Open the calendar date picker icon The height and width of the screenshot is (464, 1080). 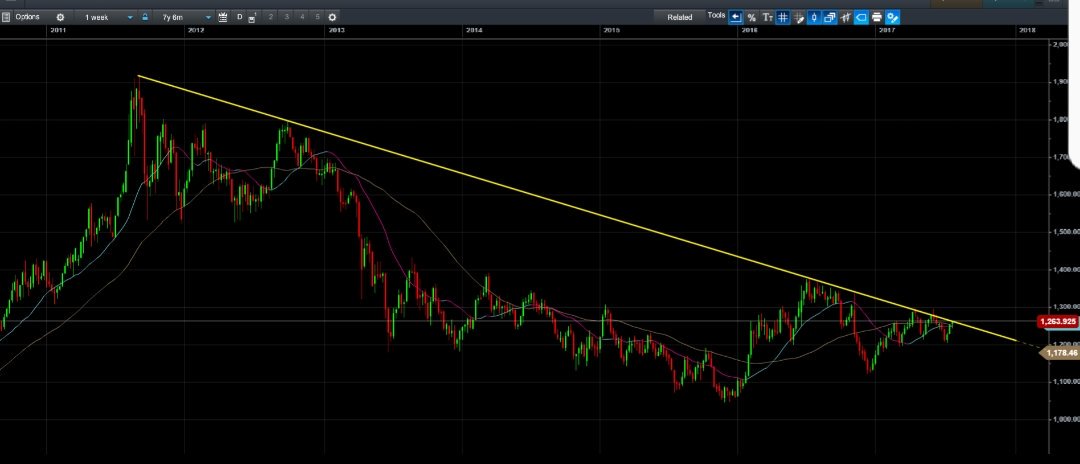coord(222,17)
